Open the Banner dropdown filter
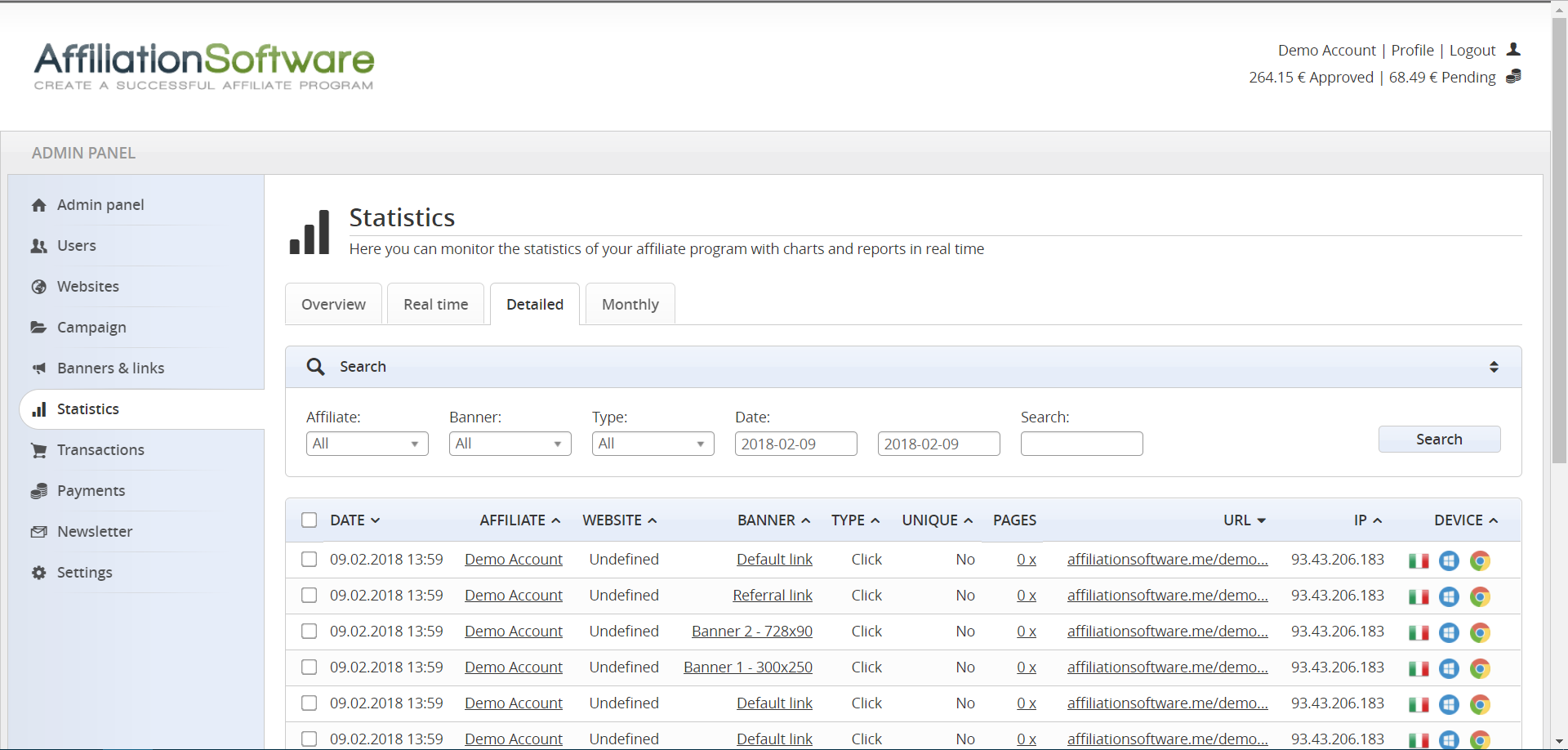Image resolution: width=1568 pixels, height=750 pixels. [x=510, y=444]
